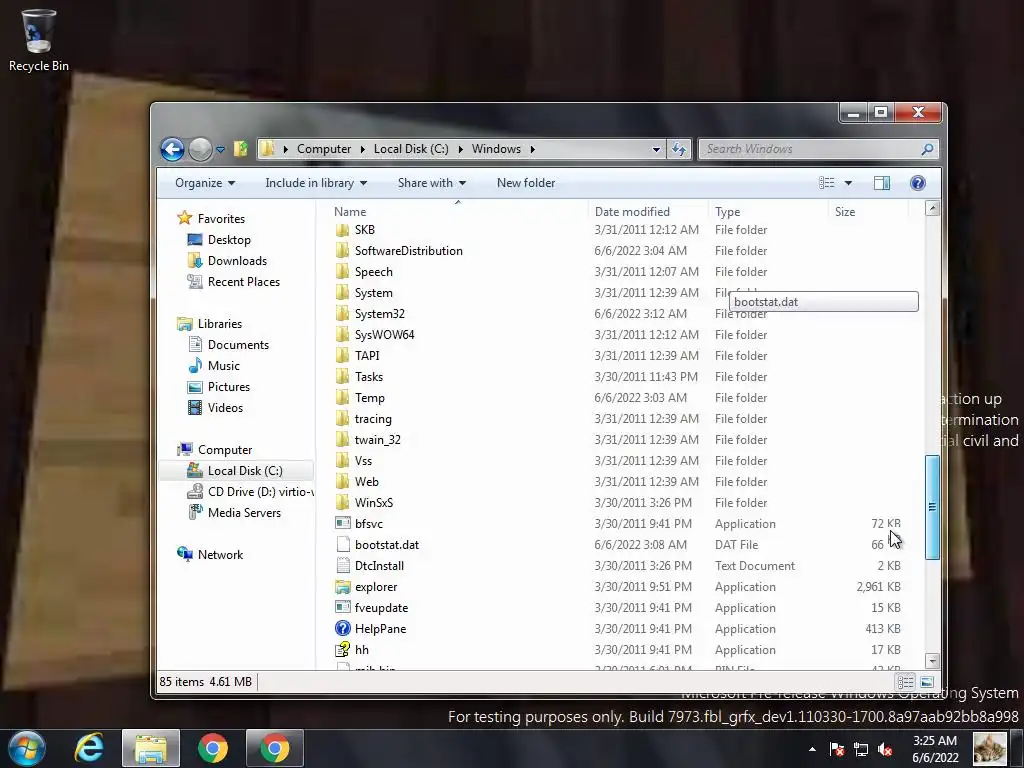
Task: Open the Windows Start menu orb
Action: [x=27, y=748]
